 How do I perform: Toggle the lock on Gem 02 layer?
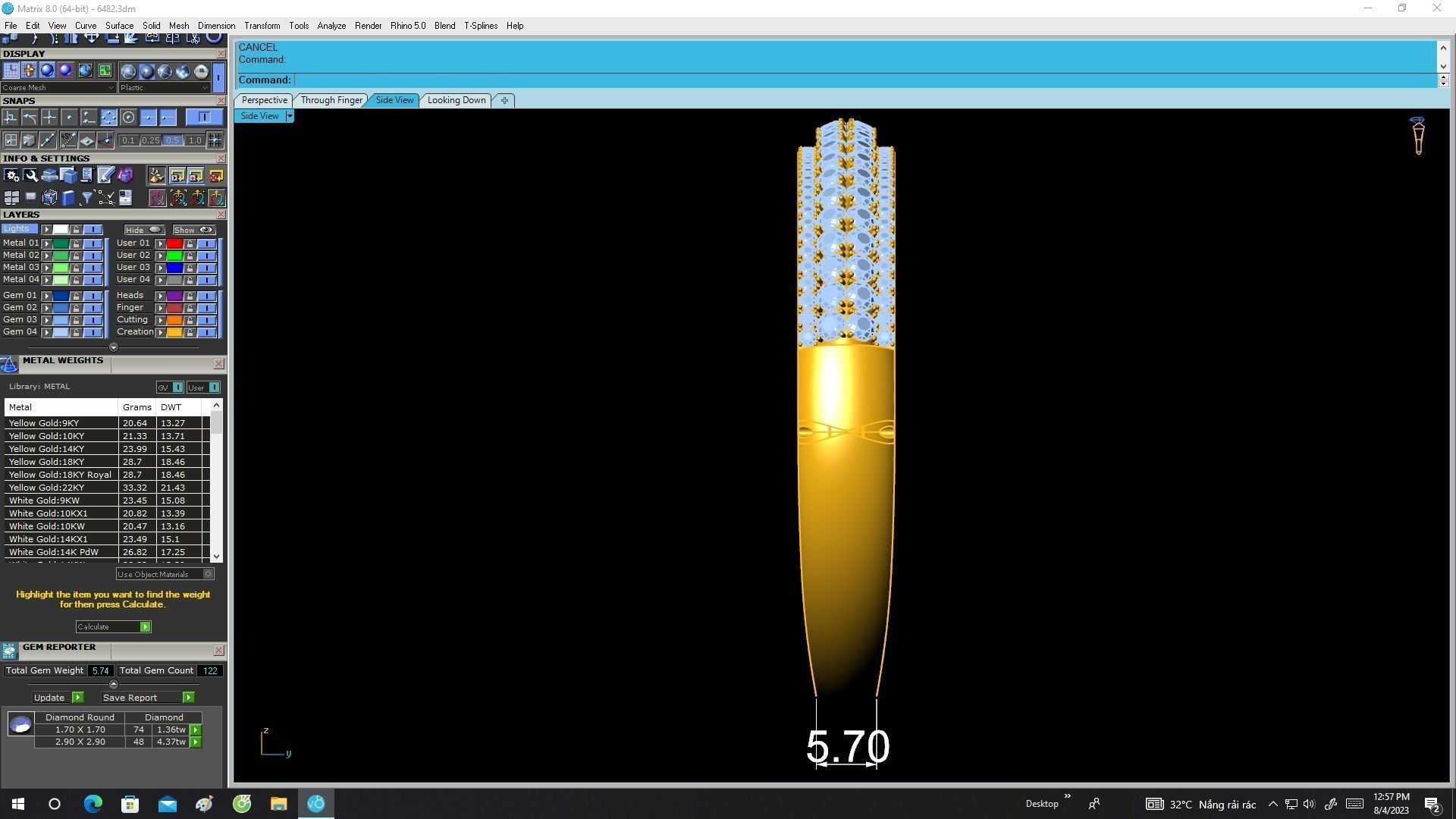point(76,308)
